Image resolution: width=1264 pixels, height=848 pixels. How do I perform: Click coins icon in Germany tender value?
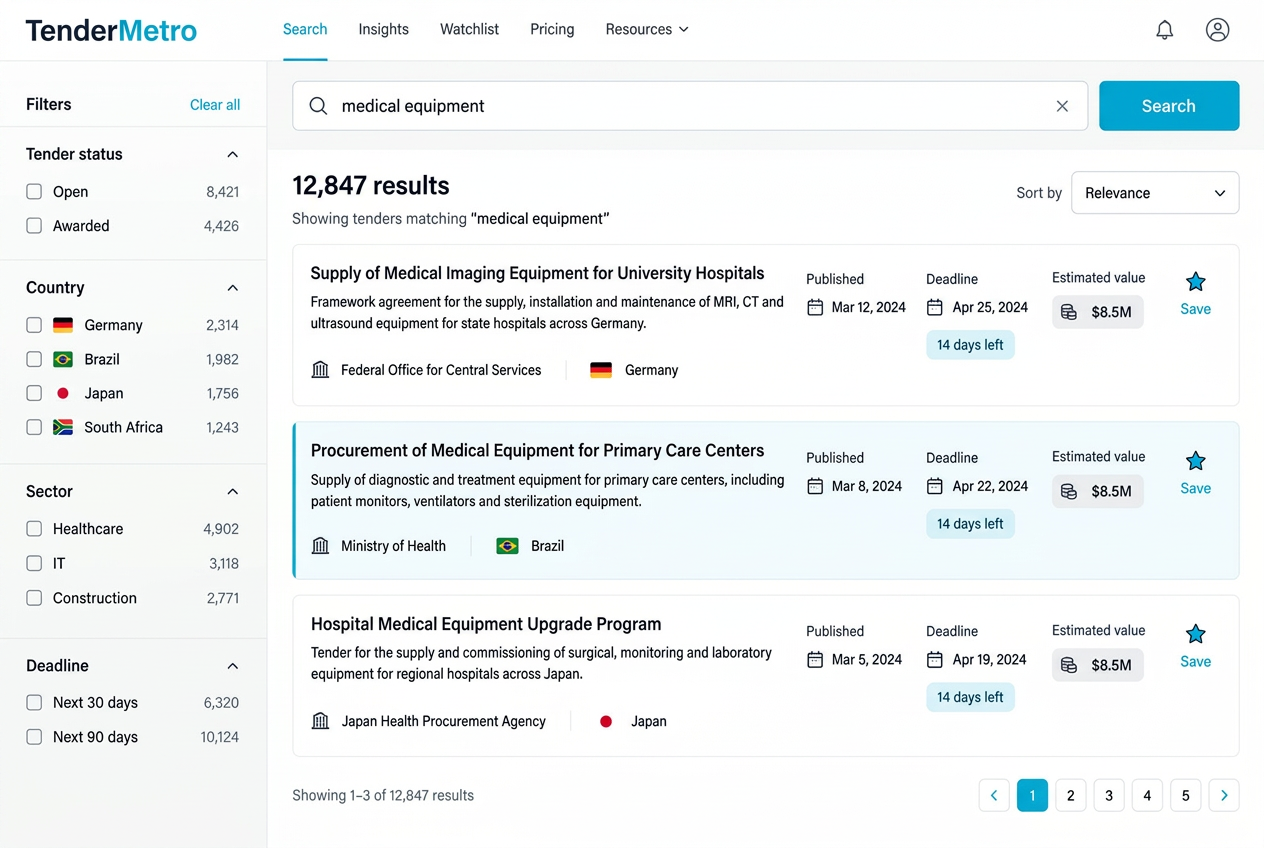pyautogui.click(x=1069, y=312)
